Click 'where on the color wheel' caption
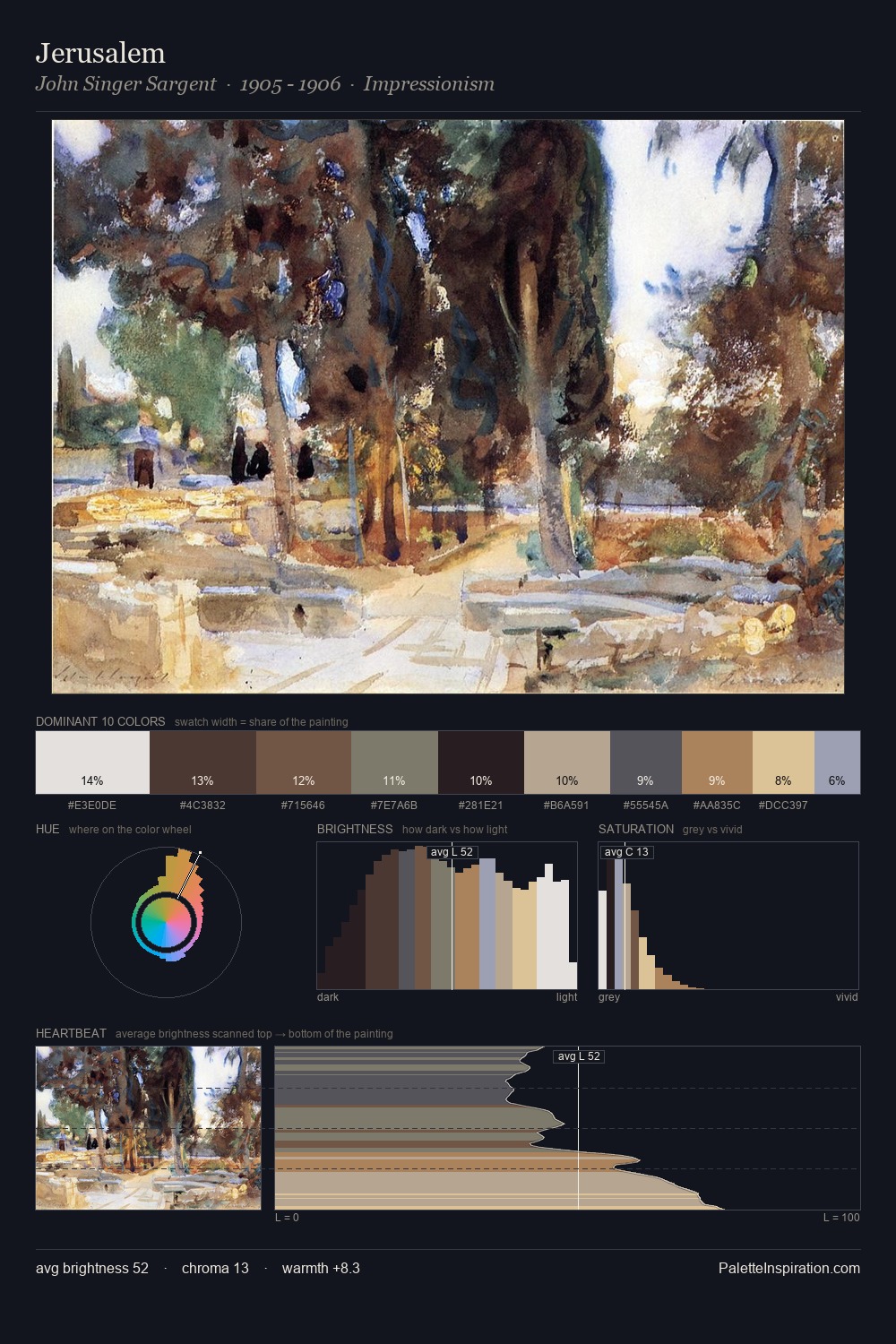Image resolution: width=896 pixels, height=1344 pixels. click(130, 830)
